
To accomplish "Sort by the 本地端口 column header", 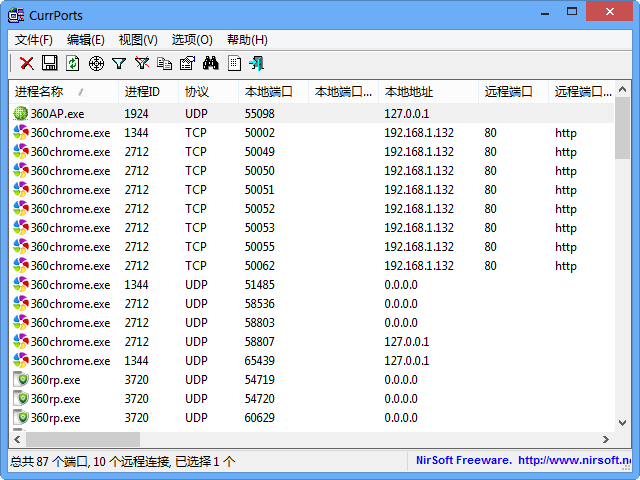I will [x=268, y=92].
